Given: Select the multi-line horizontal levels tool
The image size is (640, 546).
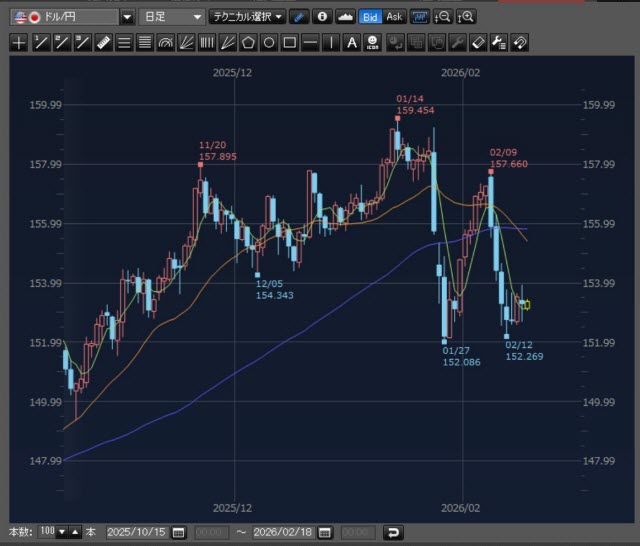Looking at the screenshot, I should click(x=144, y=42).
